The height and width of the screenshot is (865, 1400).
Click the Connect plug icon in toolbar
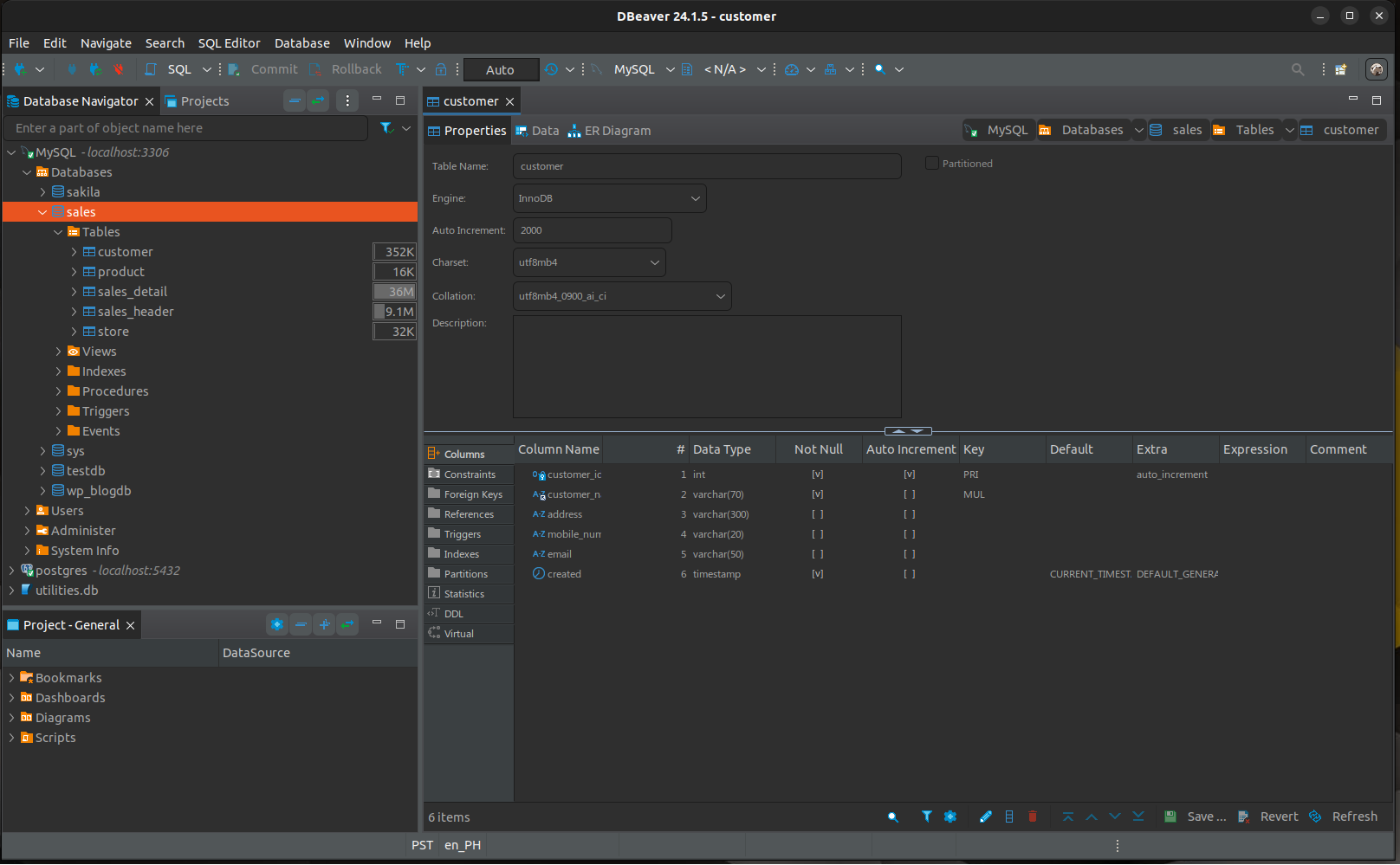click(x=72, y=69)
